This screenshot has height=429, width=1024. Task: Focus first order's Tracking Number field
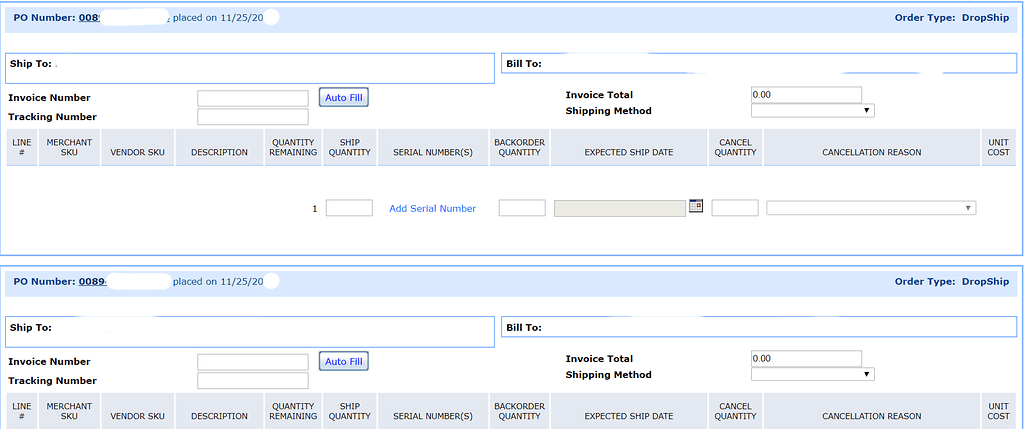(x=252, y=117)
